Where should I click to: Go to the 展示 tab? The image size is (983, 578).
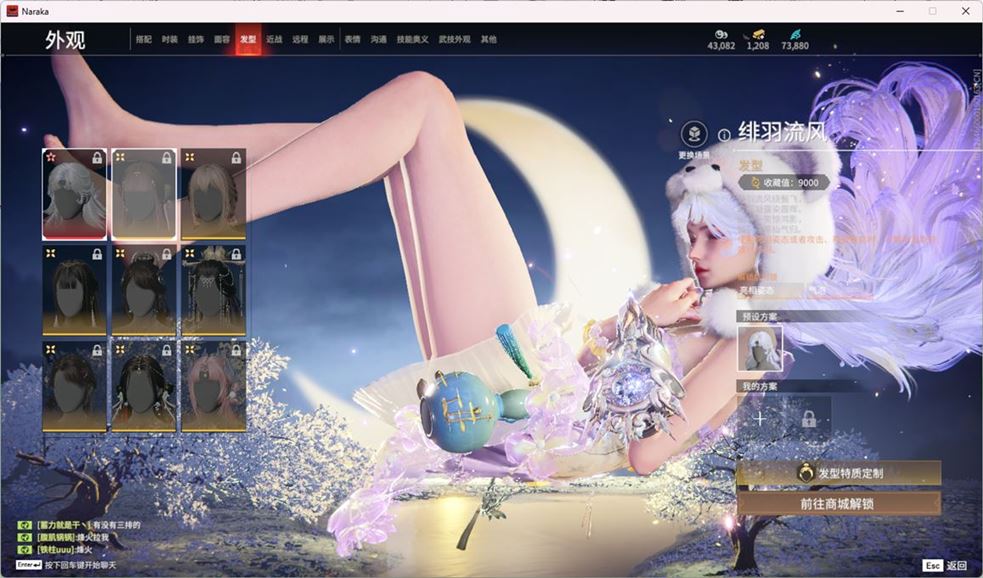[326, 39]
